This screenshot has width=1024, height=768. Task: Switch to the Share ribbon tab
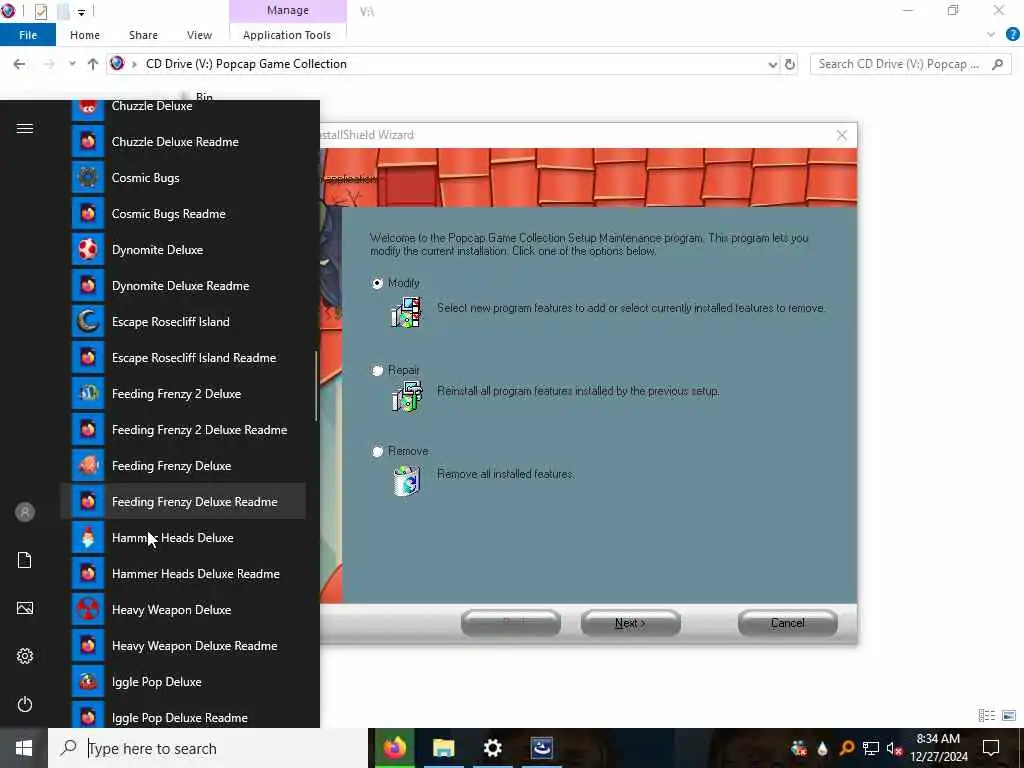click(x=143, y=35)
